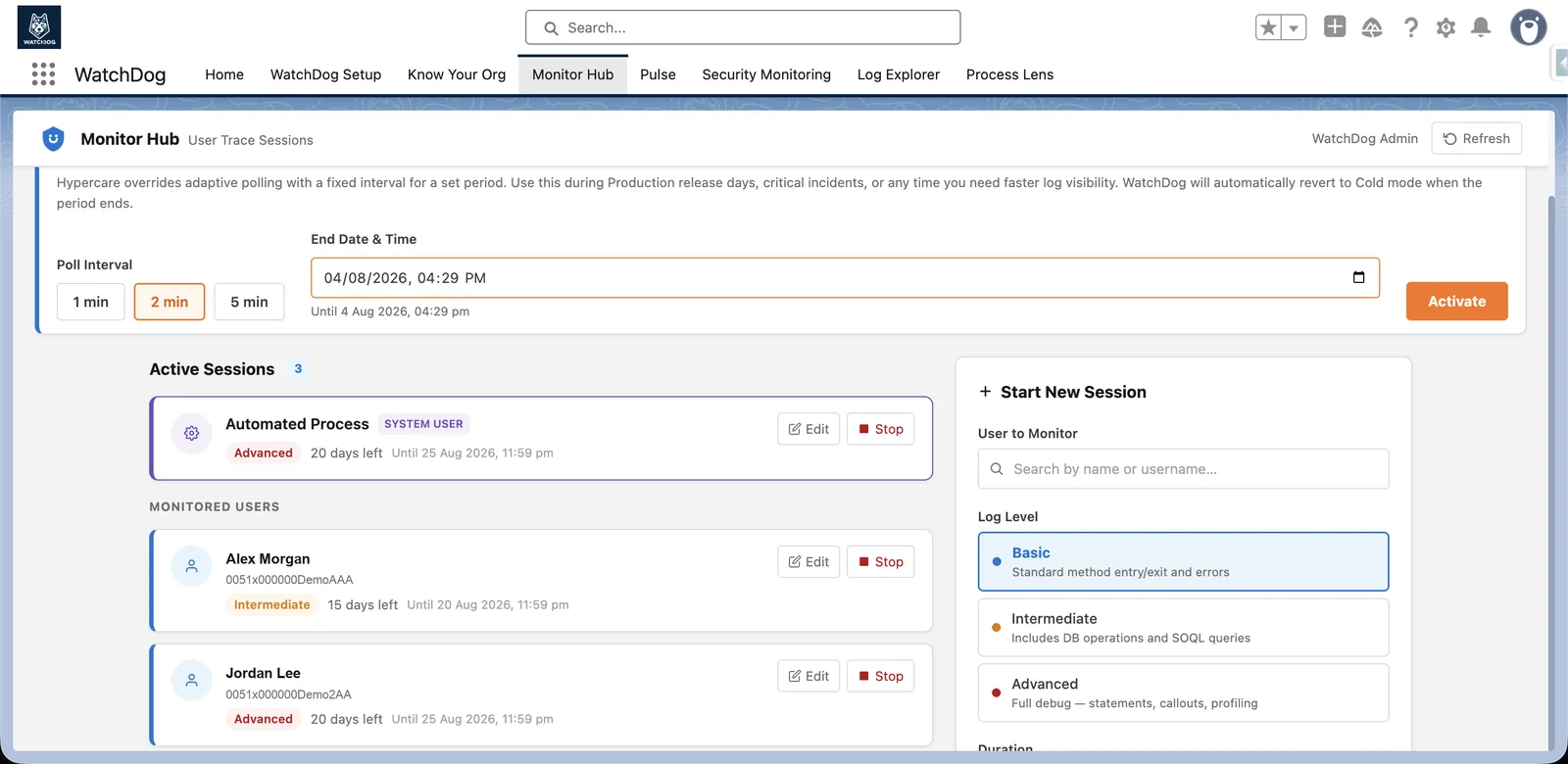1568x764 pixels.
Task: Open the App Launcher dots grid
Action: point(43,74)
